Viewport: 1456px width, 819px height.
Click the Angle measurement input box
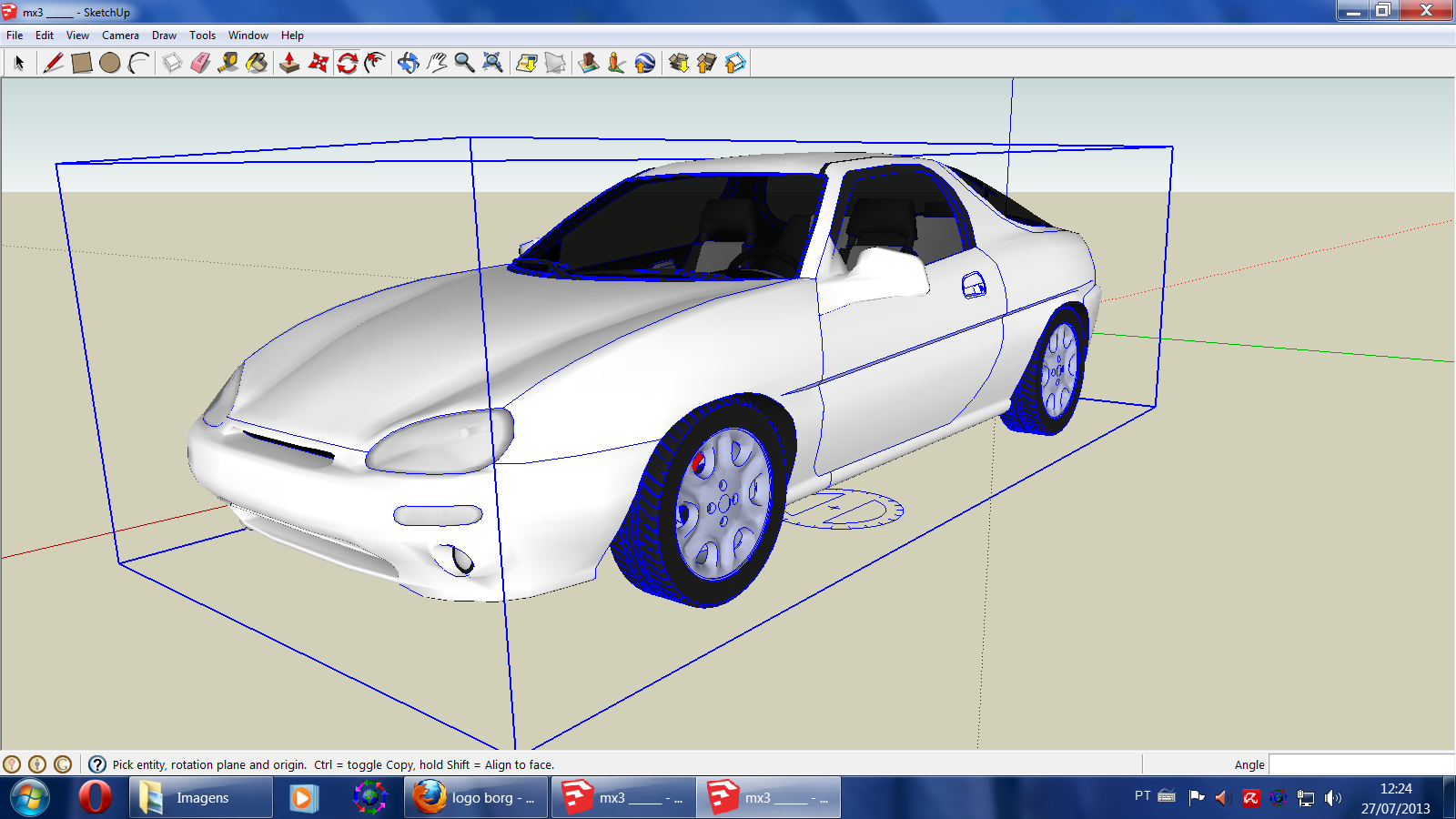tap(1361, 764)
